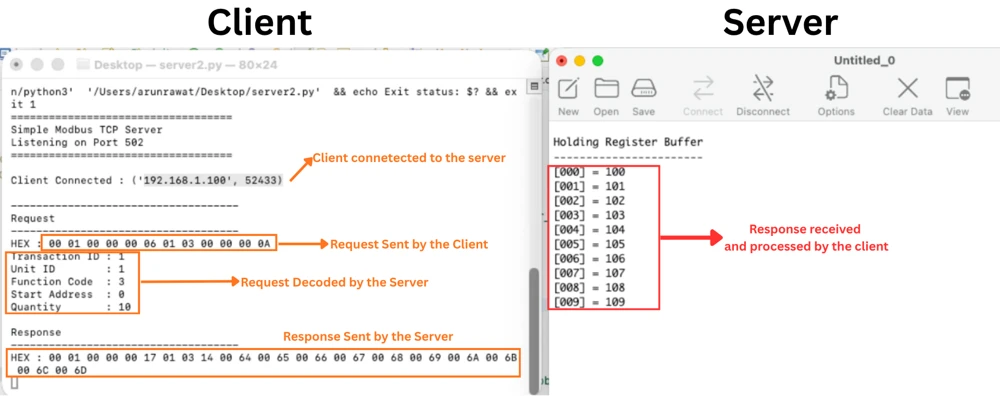Click the Holding Register Buffer heading

pyautogui.click(x=628, y=142)
